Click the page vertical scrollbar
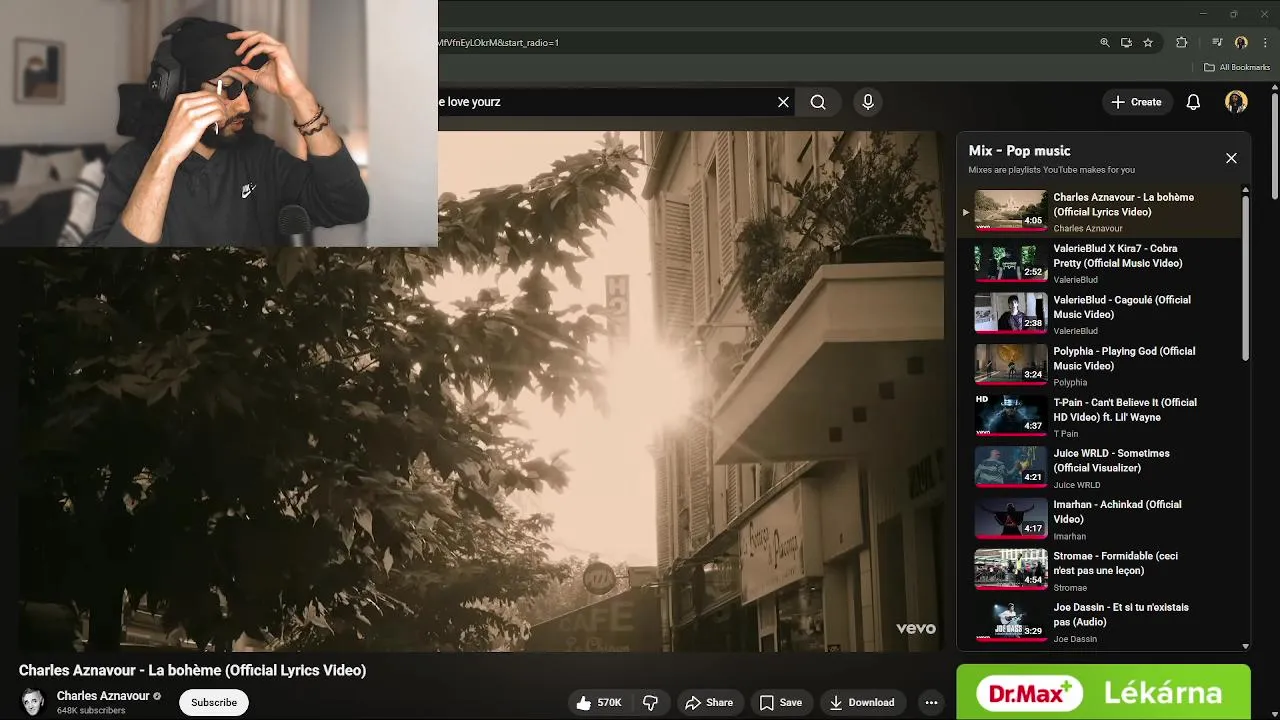This screenshot has height=720, width=1280. pyautogui.click(x=1275, y=145)
